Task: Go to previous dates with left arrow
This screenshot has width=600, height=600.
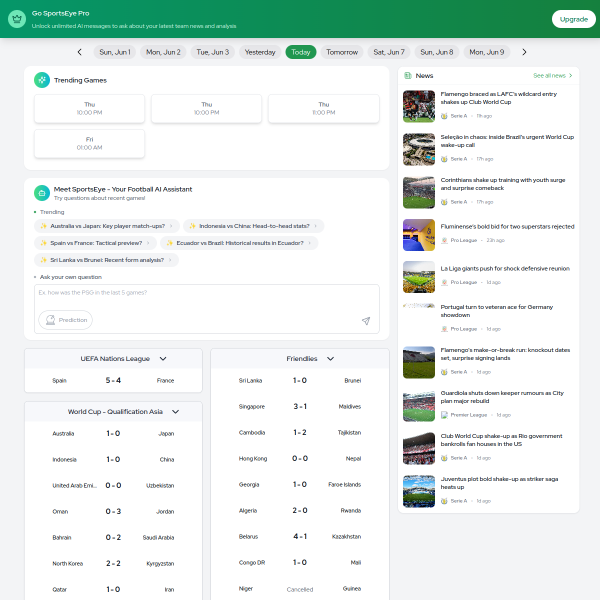Action: 80,52
